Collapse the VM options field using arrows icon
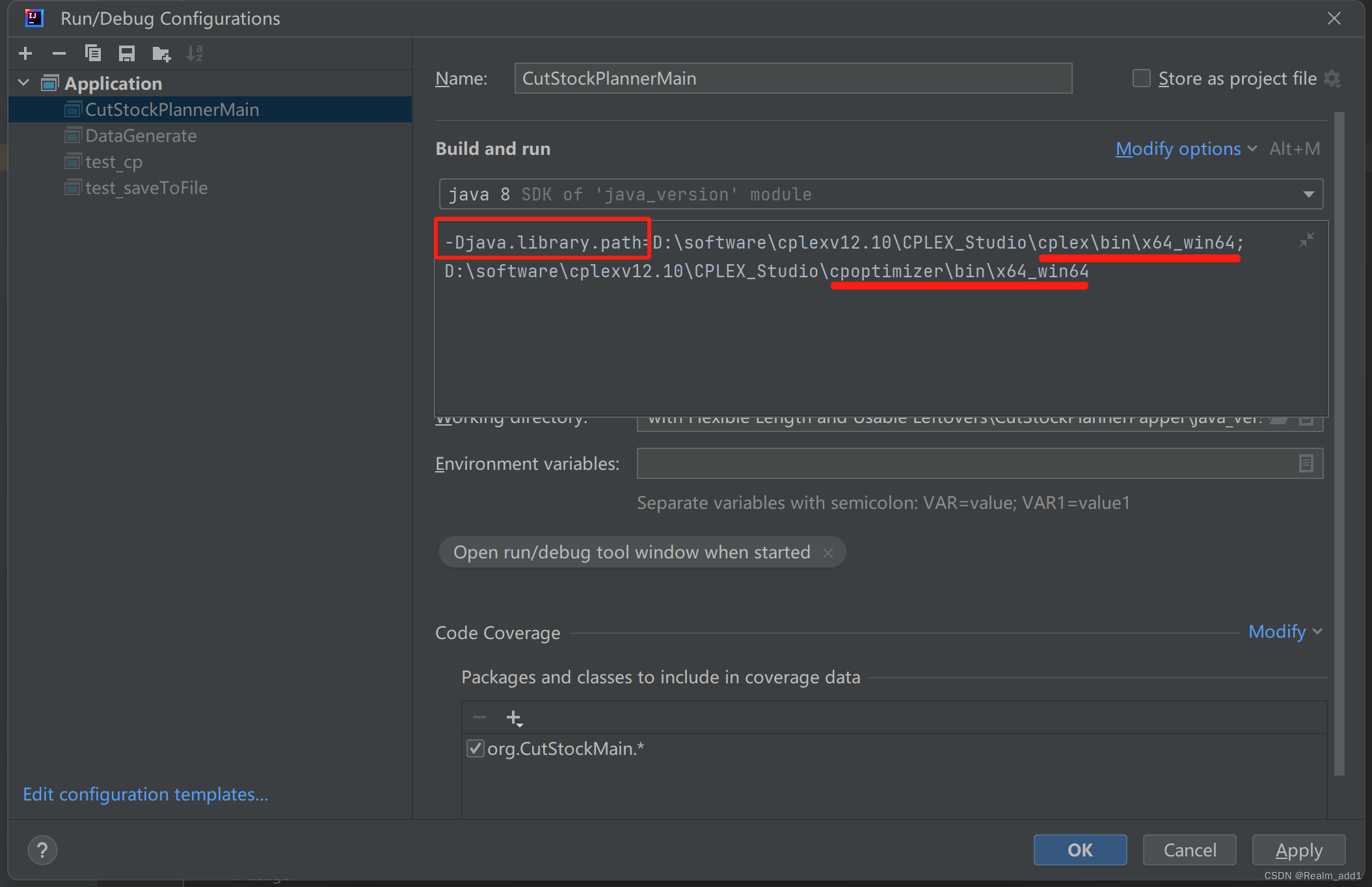1372x887 pixels. [x=1306, y=239]
